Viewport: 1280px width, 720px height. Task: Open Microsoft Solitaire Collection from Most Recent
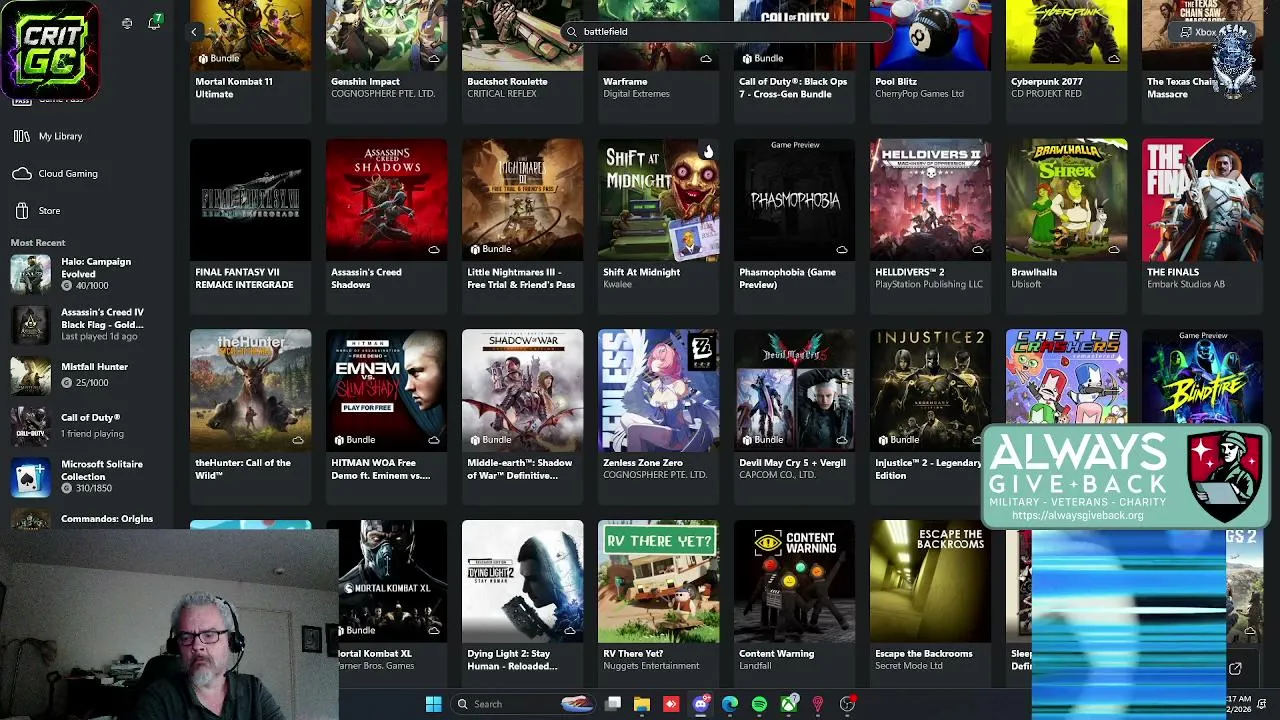88,476
